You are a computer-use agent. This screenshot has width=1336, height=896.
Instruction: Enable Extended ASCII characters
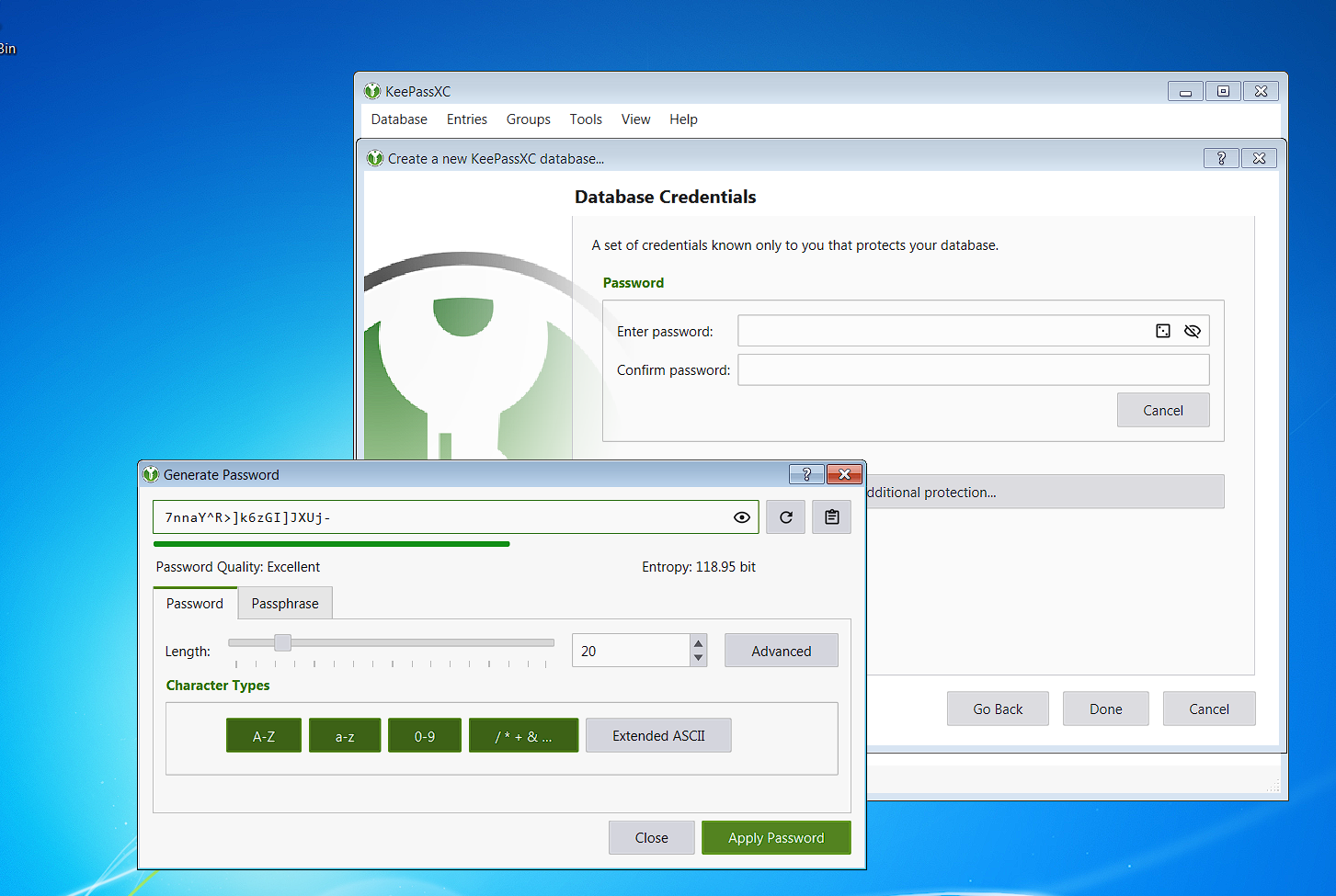pos(658,735)
